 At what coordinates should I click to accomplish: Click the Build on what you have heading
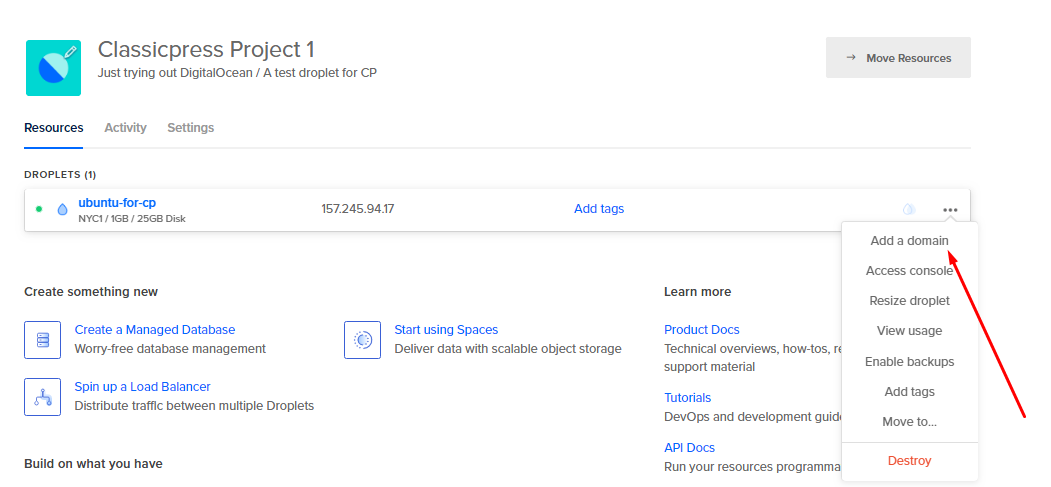[93, 464]
